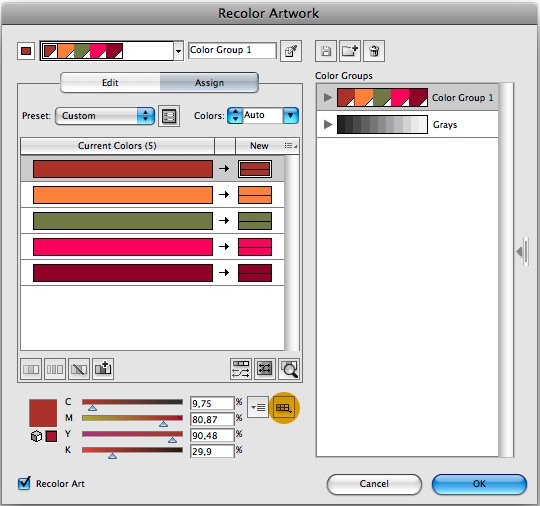Click the randomly change color order icon
Image resolution: width=540 pixels, height=506 pixels.
[241, 369]
